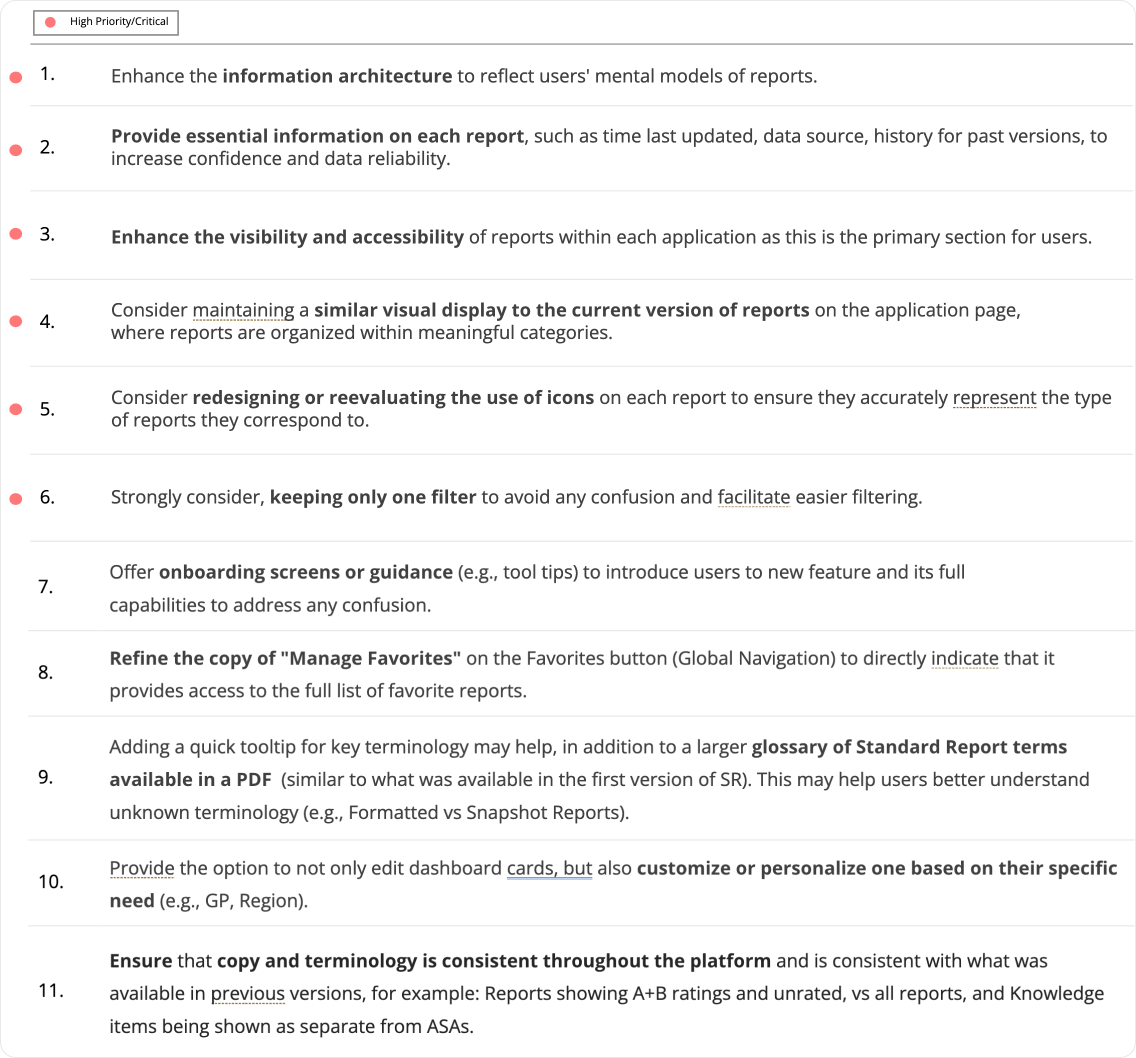
Task: Click the row number 9
Action: 46,777
